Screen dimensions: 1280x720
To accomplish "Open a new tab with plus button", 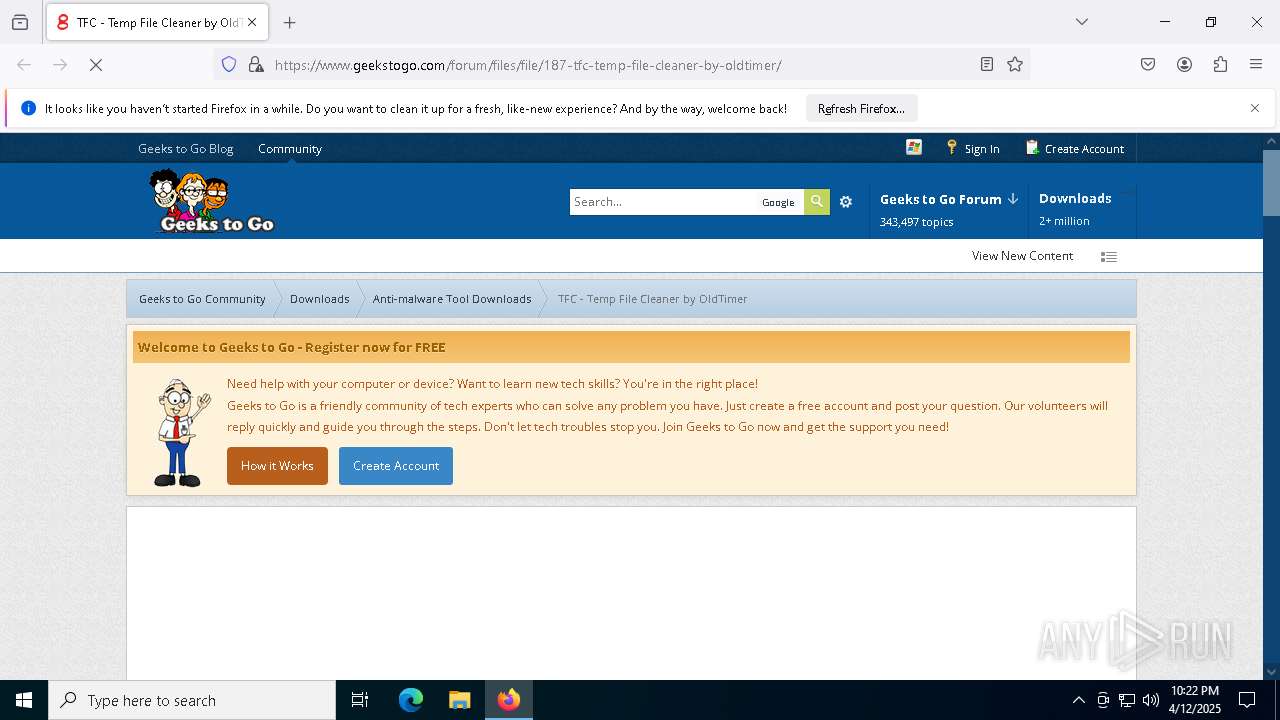I will pos(290,22).
